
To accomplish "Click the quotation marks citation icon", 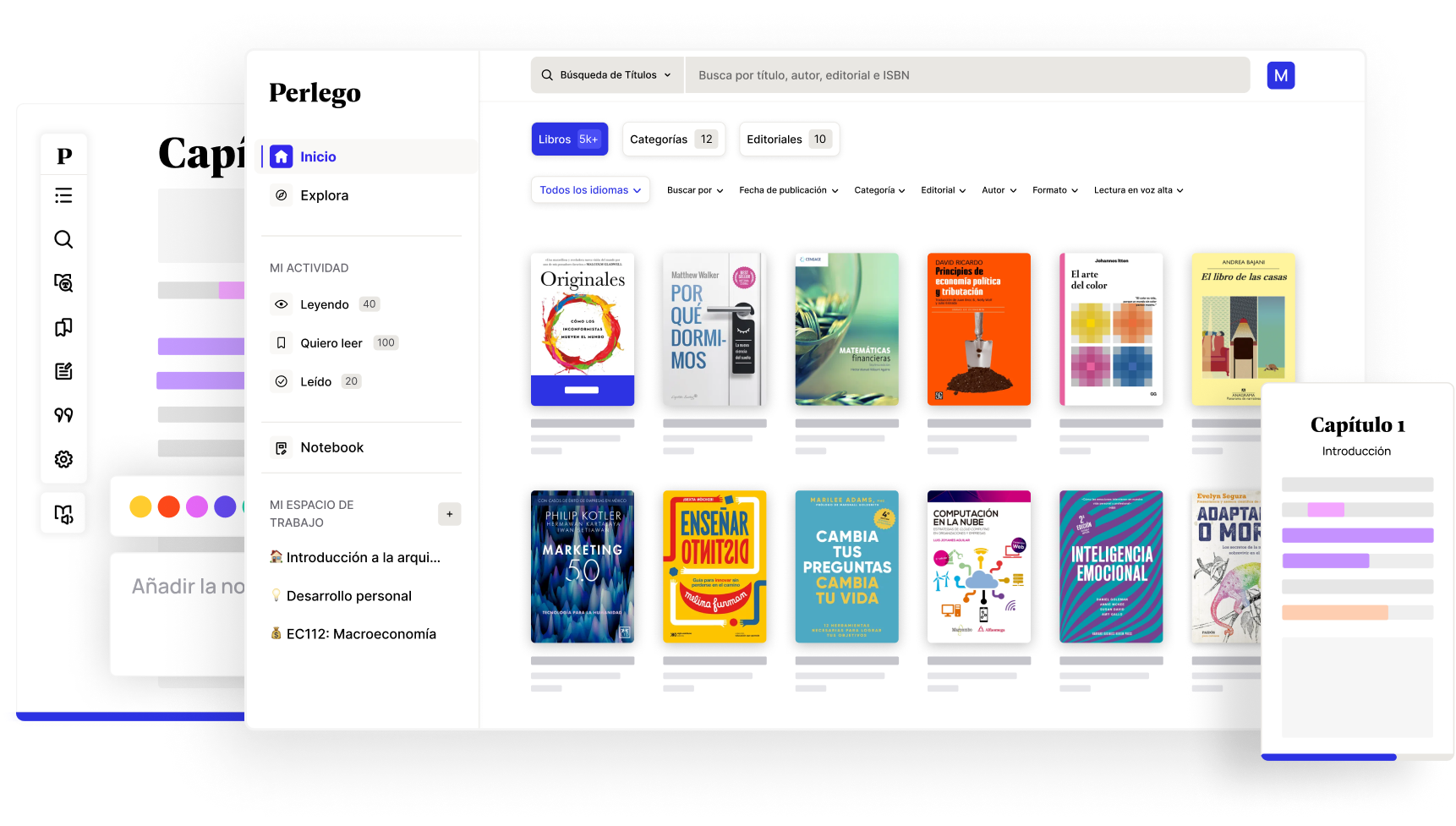I will click(x=63, y=415).
